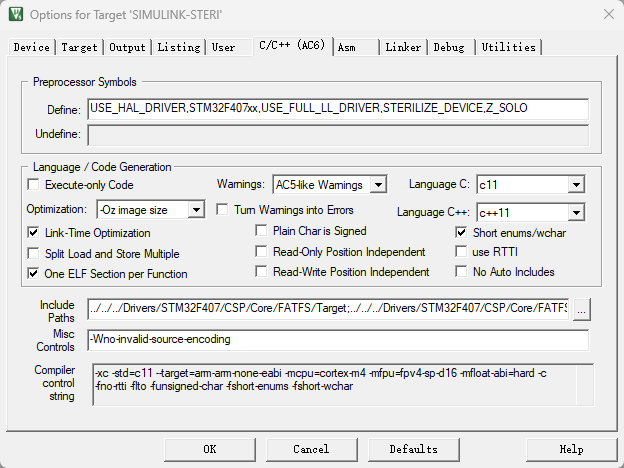Enable Turn Warnings into Errors

[222, 209]
